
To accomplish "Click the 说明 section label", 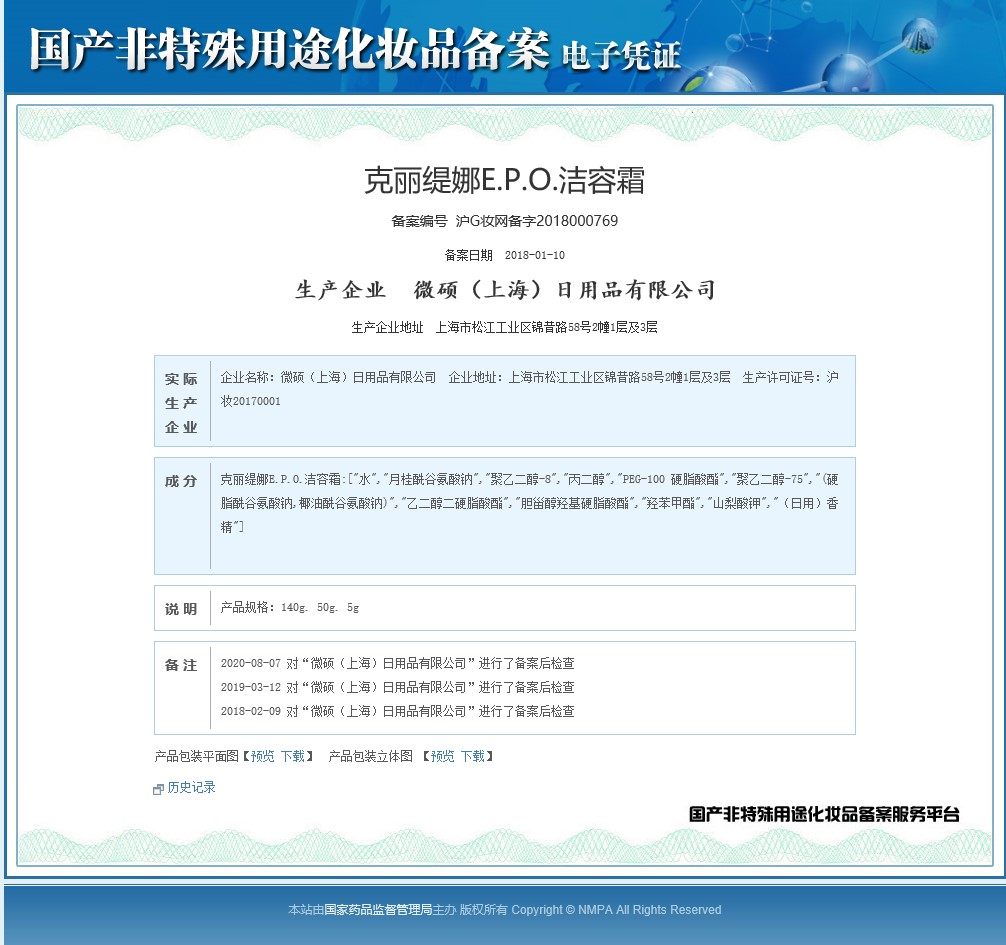I will click(181, 609).
